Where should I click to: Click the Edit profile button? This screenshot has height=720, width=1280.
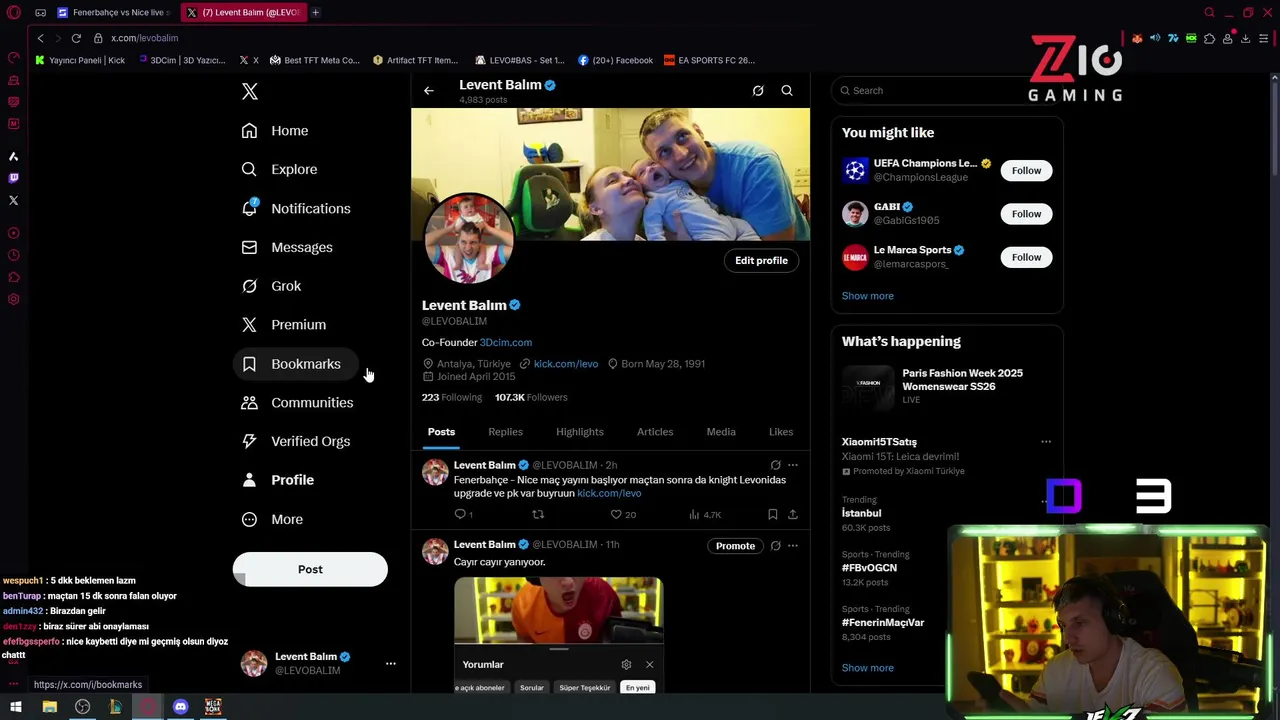(761, 260)
